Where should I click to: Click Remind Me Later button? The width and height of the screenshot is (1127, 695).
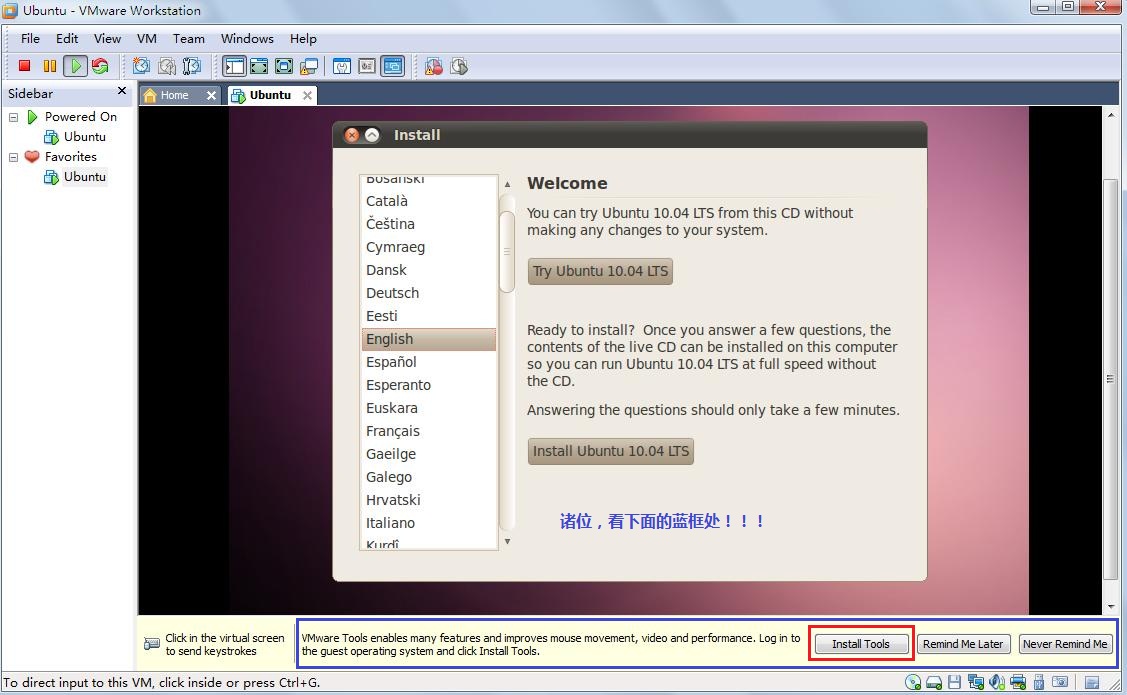coord(963,644)
